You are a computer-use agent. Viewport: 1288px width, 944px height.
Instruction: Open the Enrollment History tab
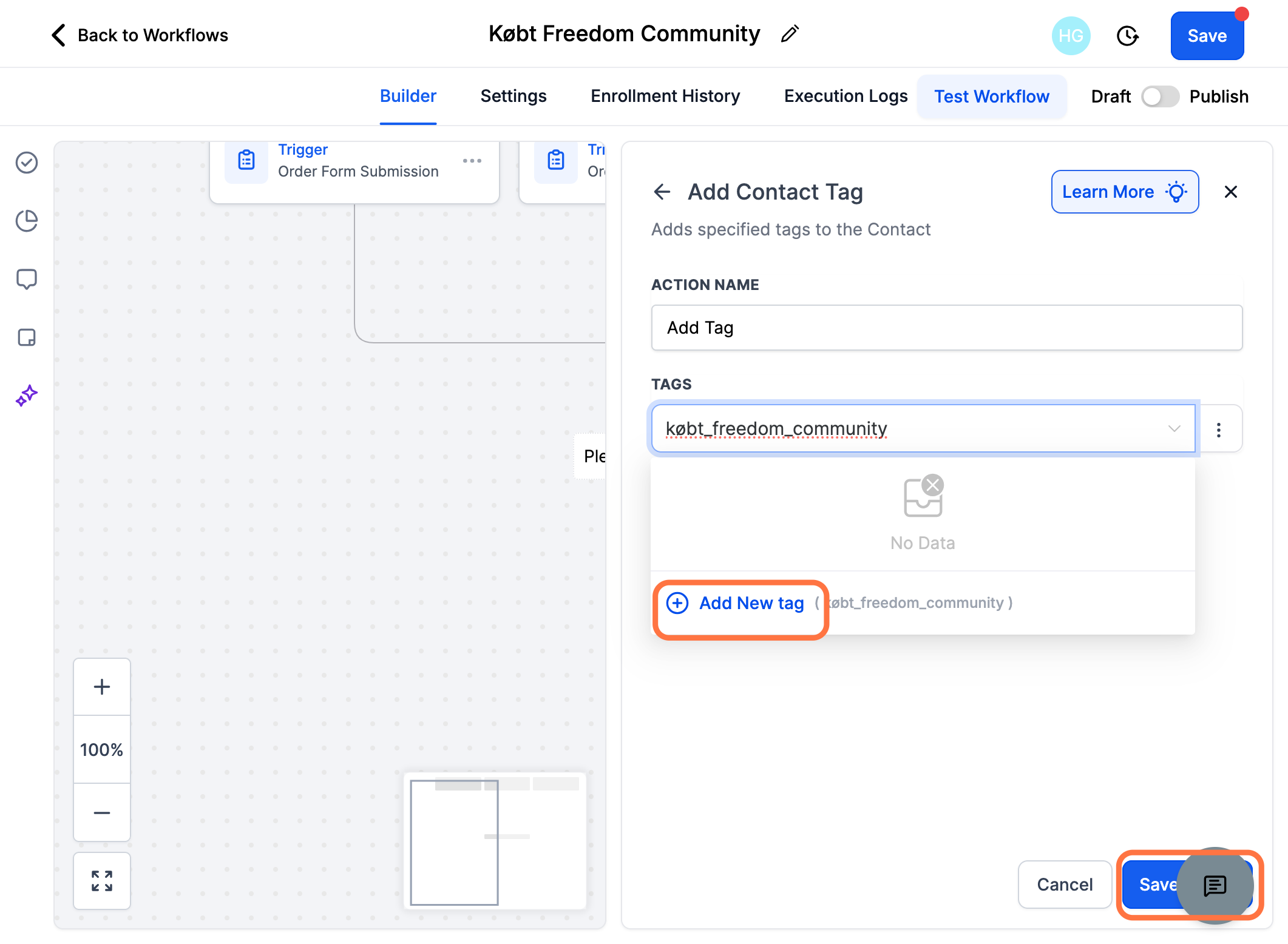(x=665, y=96)
